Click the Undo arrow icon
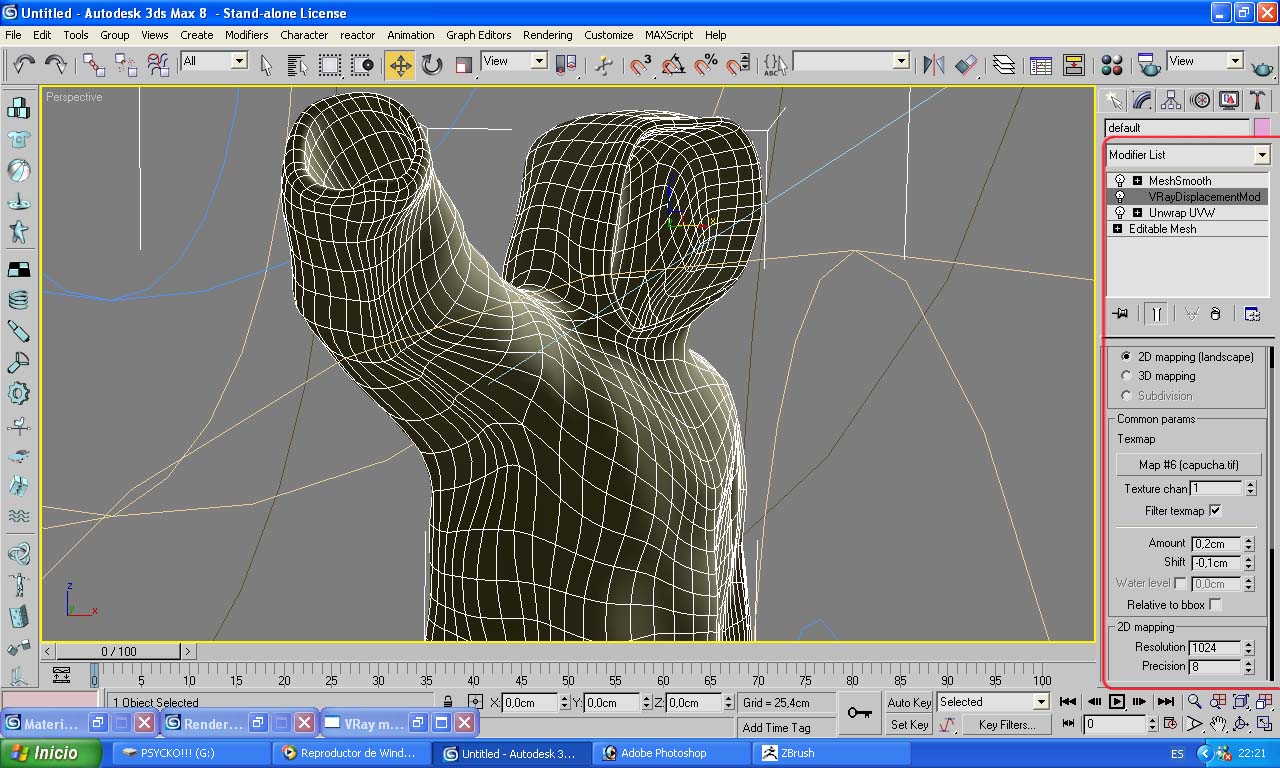 coord(24,66)
